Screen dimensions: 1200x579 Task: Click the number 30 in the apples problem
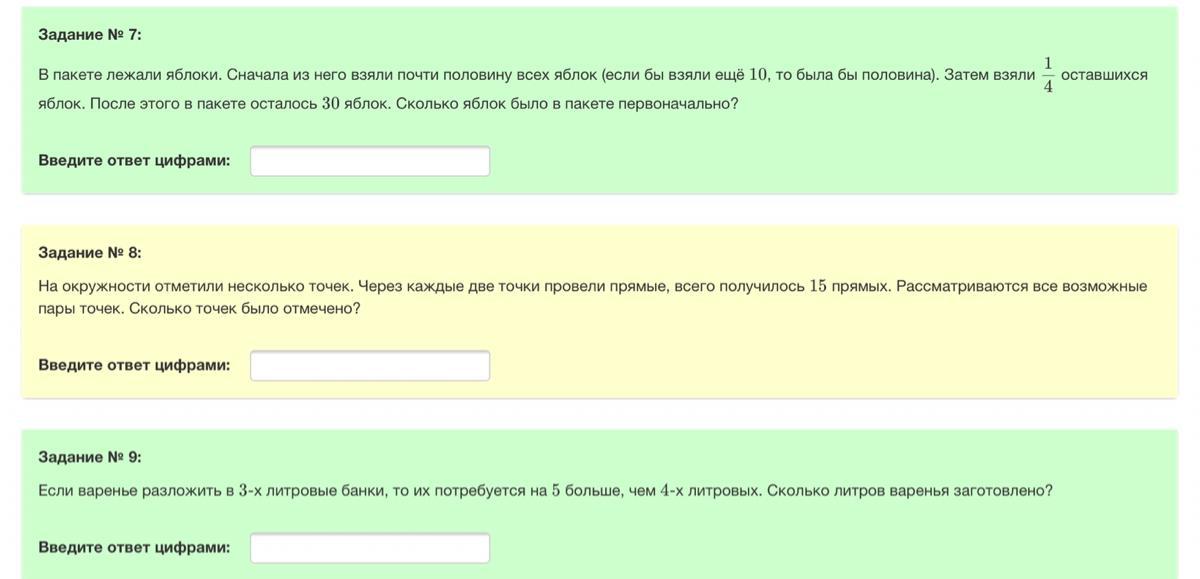(332, 103)
